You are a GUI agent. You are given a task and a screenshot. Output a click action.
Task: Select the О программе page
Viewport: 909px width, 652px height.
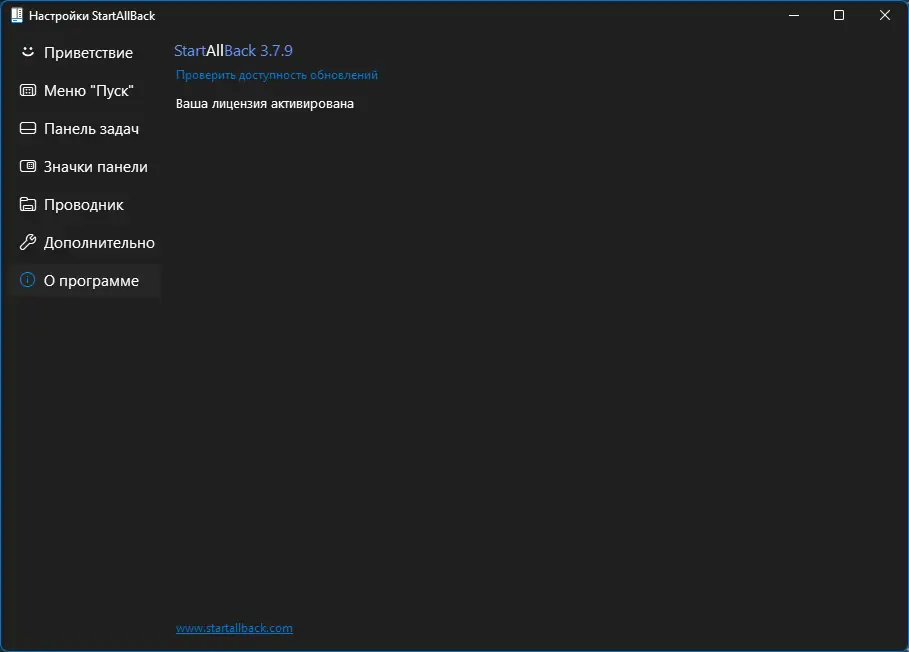(85, 281)
